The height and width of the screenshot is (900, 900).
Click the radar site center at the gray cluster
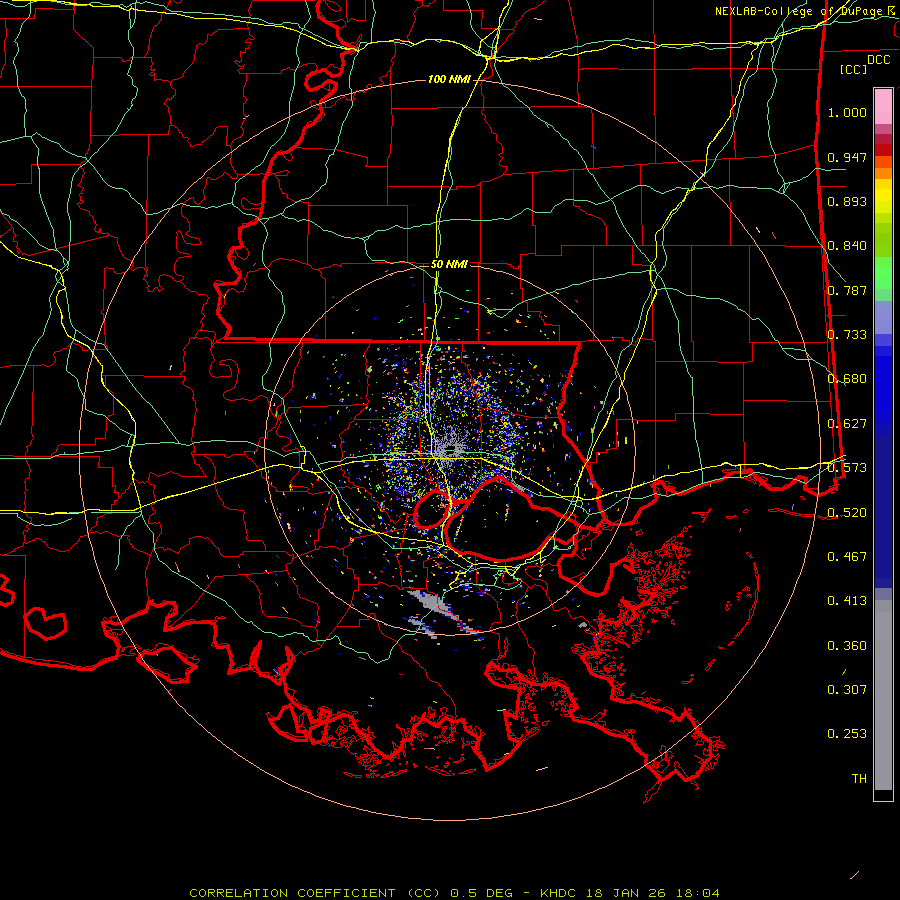[451, 449]
